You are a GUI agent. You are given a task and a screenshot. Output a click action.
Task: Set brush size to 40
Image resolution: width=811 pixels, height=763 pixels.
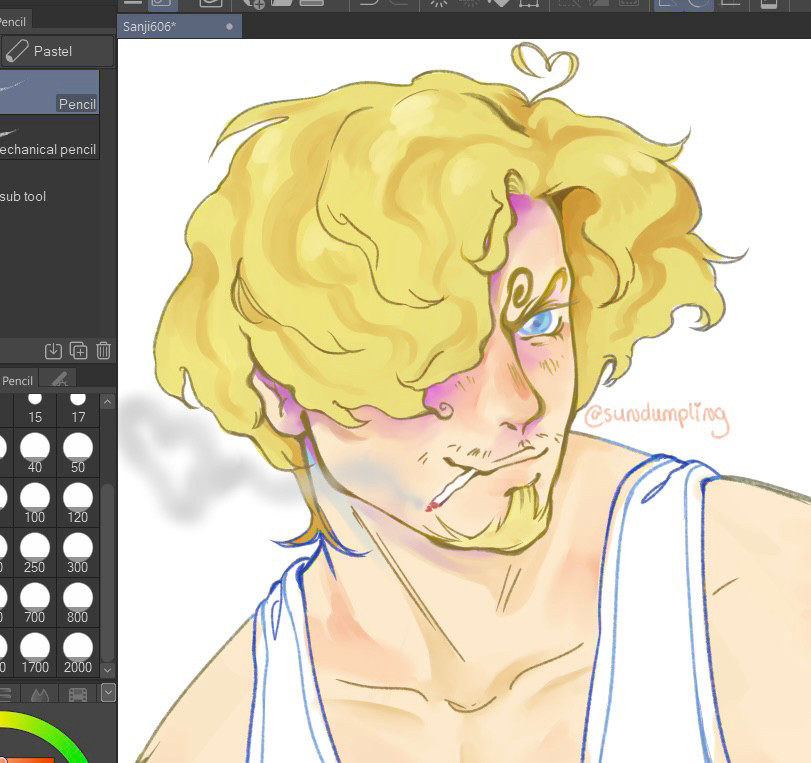35,453
